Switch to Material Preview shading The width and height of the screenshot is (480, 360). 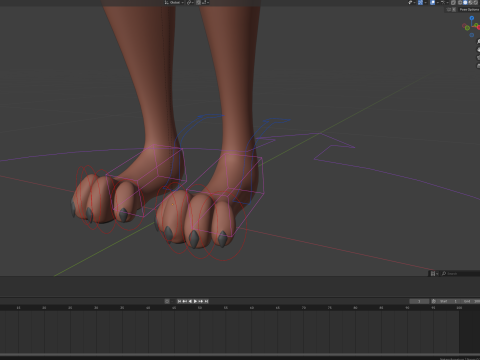coord(471,2)
